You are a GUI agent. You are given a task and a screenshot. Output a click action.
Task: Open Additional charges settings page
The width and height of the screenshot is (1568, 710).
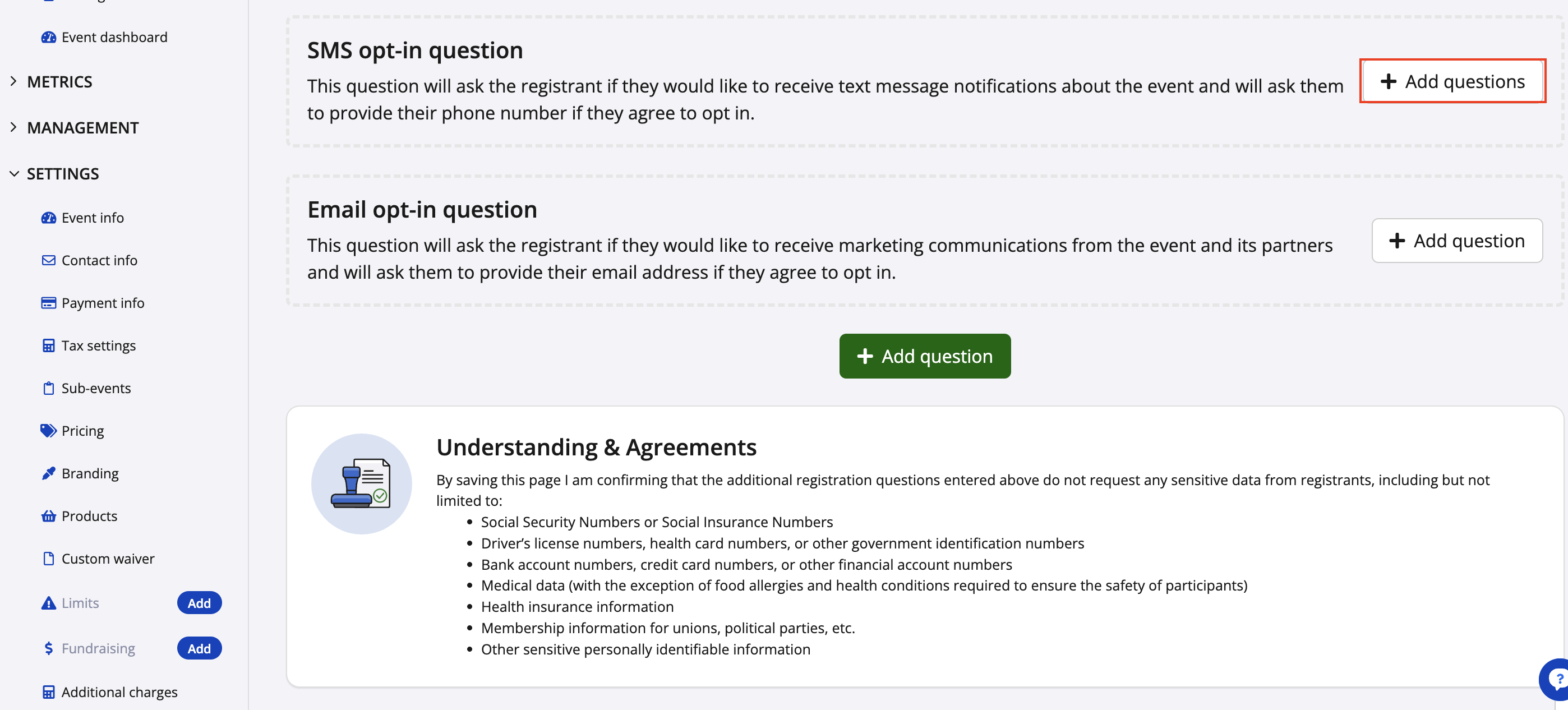point(119,693)
